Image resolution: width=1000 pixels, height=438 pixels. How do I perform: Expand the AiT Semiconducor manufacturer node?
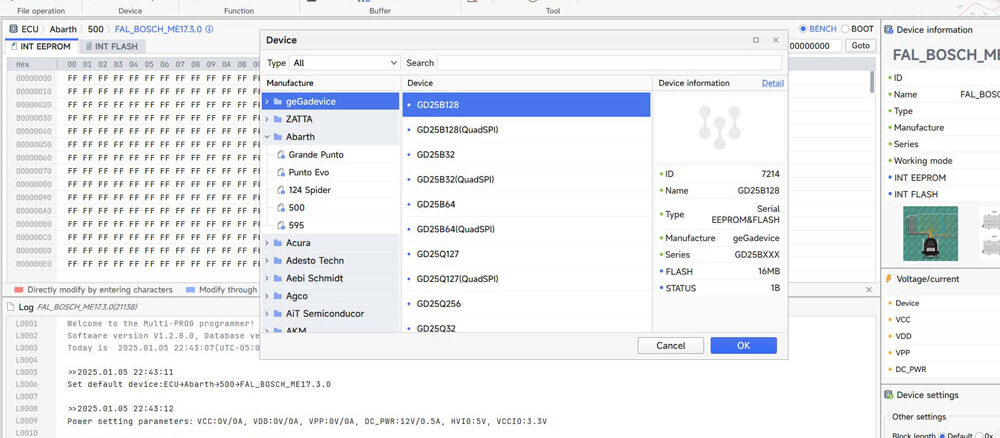pyautogui.click(x=267, y=314)
